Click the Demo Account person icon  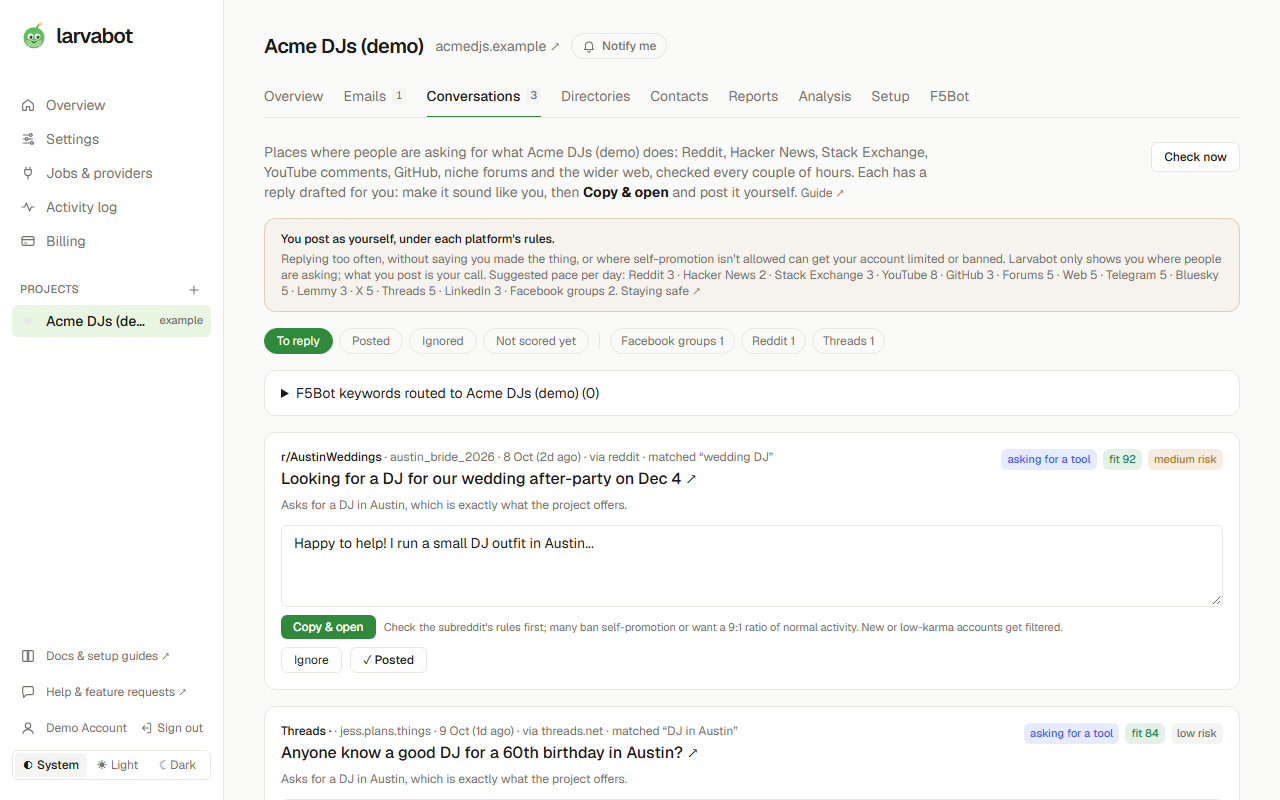pyautogui.click(x=28, y=728)
